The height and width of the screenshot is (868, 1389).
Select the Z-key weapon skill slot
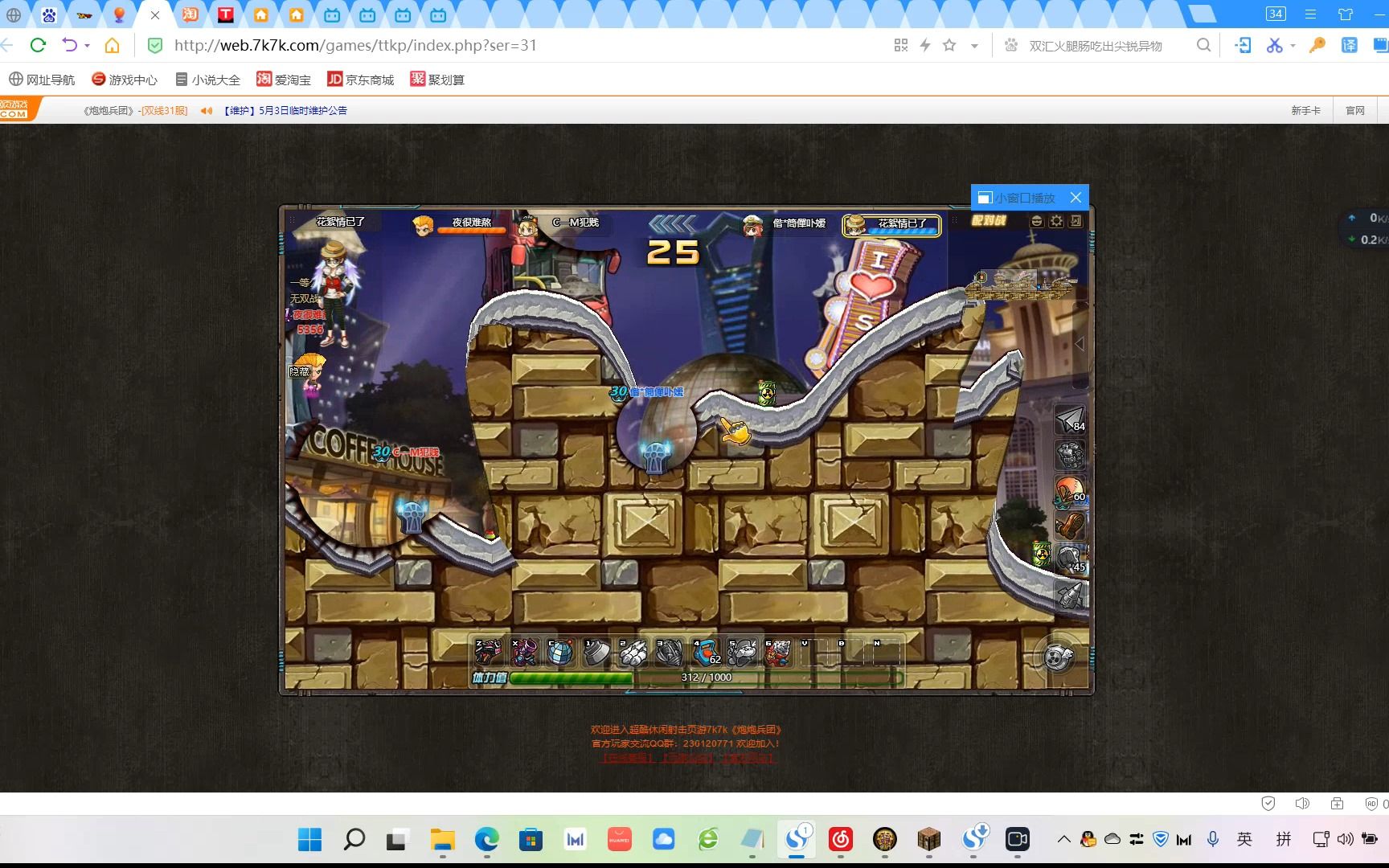click(488, 653)
